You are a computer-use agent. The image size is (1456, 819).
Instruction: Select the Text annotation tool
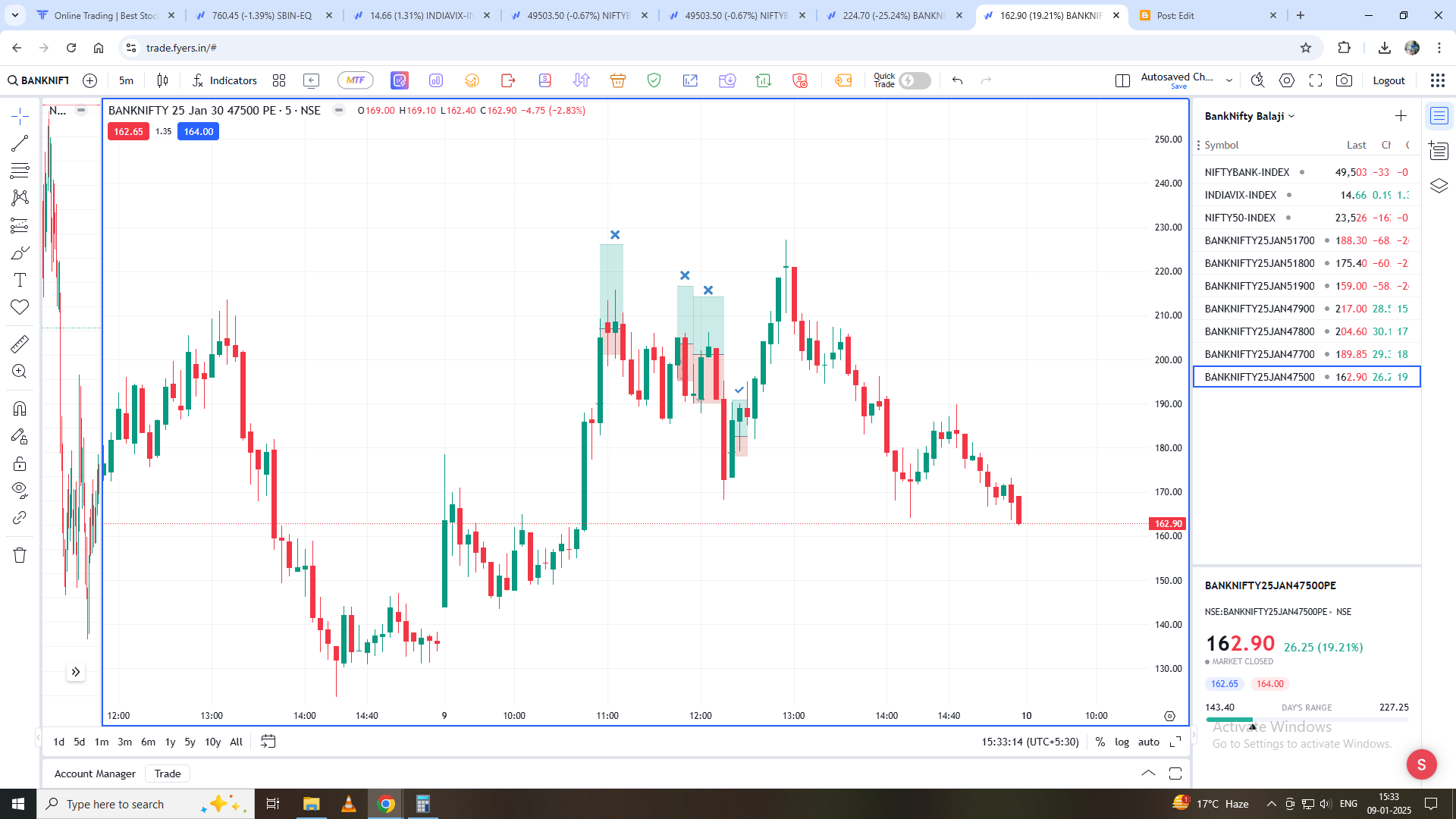20,280
